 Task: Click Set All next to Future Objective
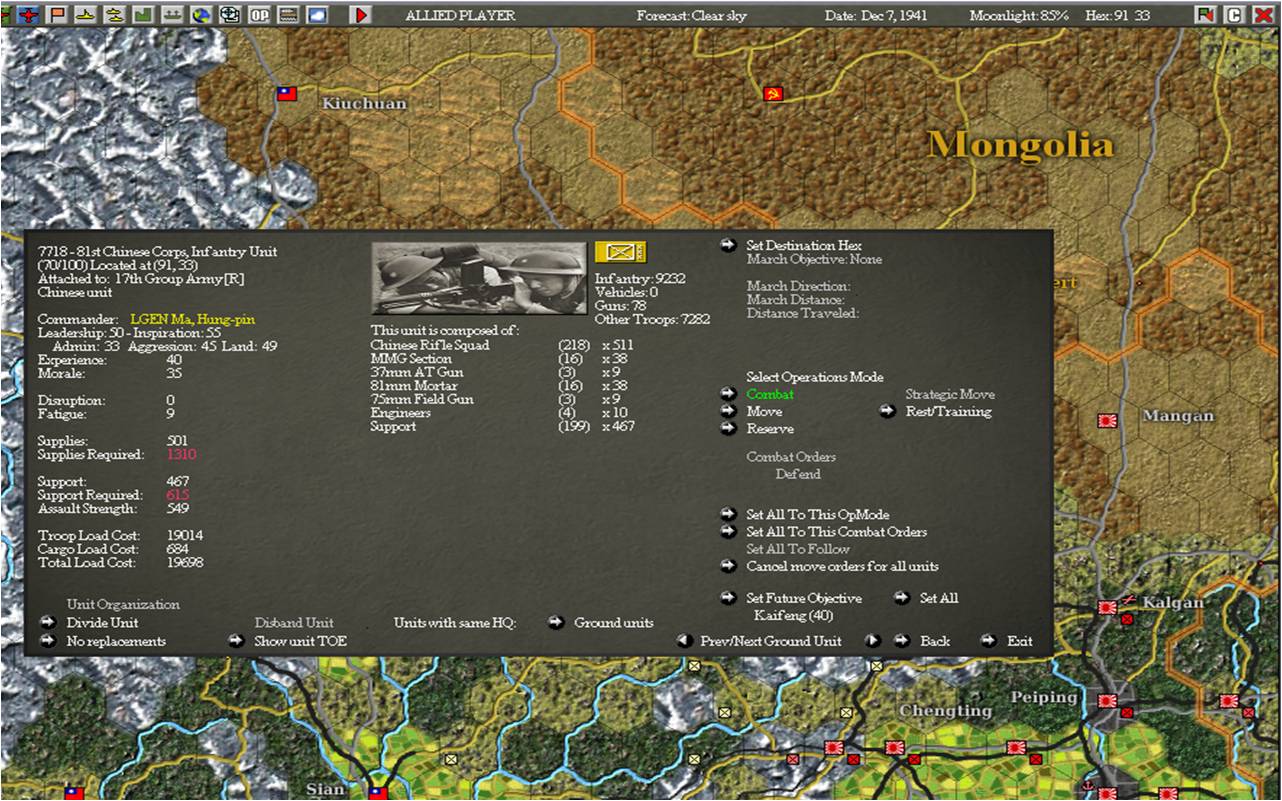click(x=939, y=598)
